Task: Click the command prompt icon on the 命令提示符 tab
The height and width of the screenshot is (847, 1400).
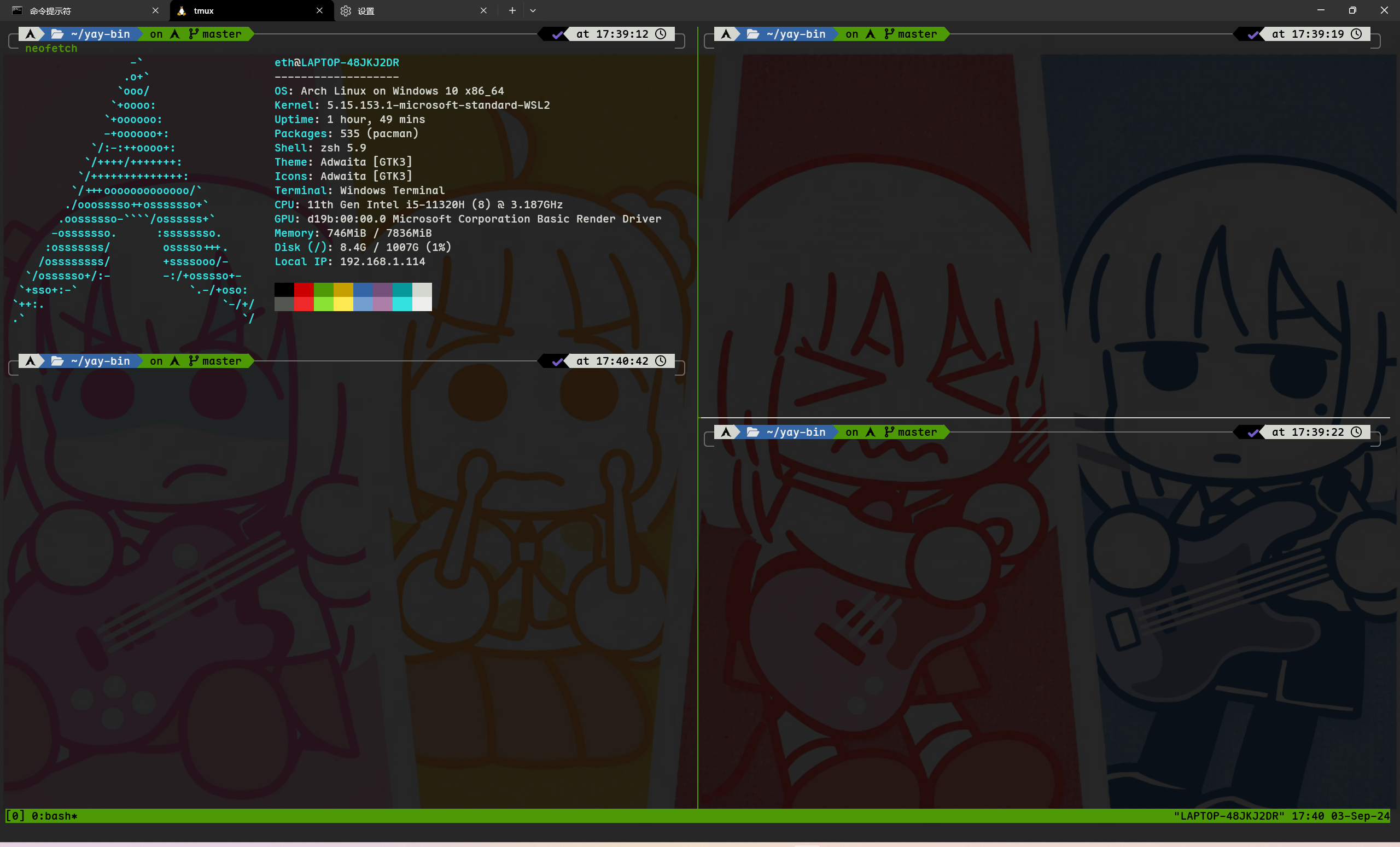Action: pyautogui.click(x=17, y=11)
